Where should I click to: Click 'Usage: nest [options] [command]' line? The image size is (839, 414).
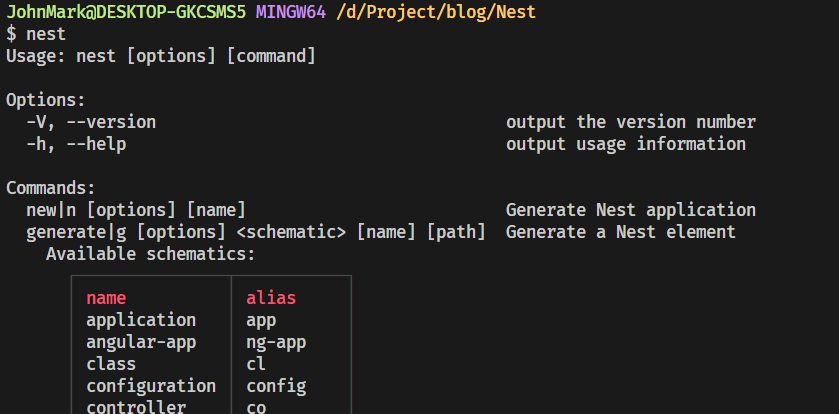(x=161, y=56)
